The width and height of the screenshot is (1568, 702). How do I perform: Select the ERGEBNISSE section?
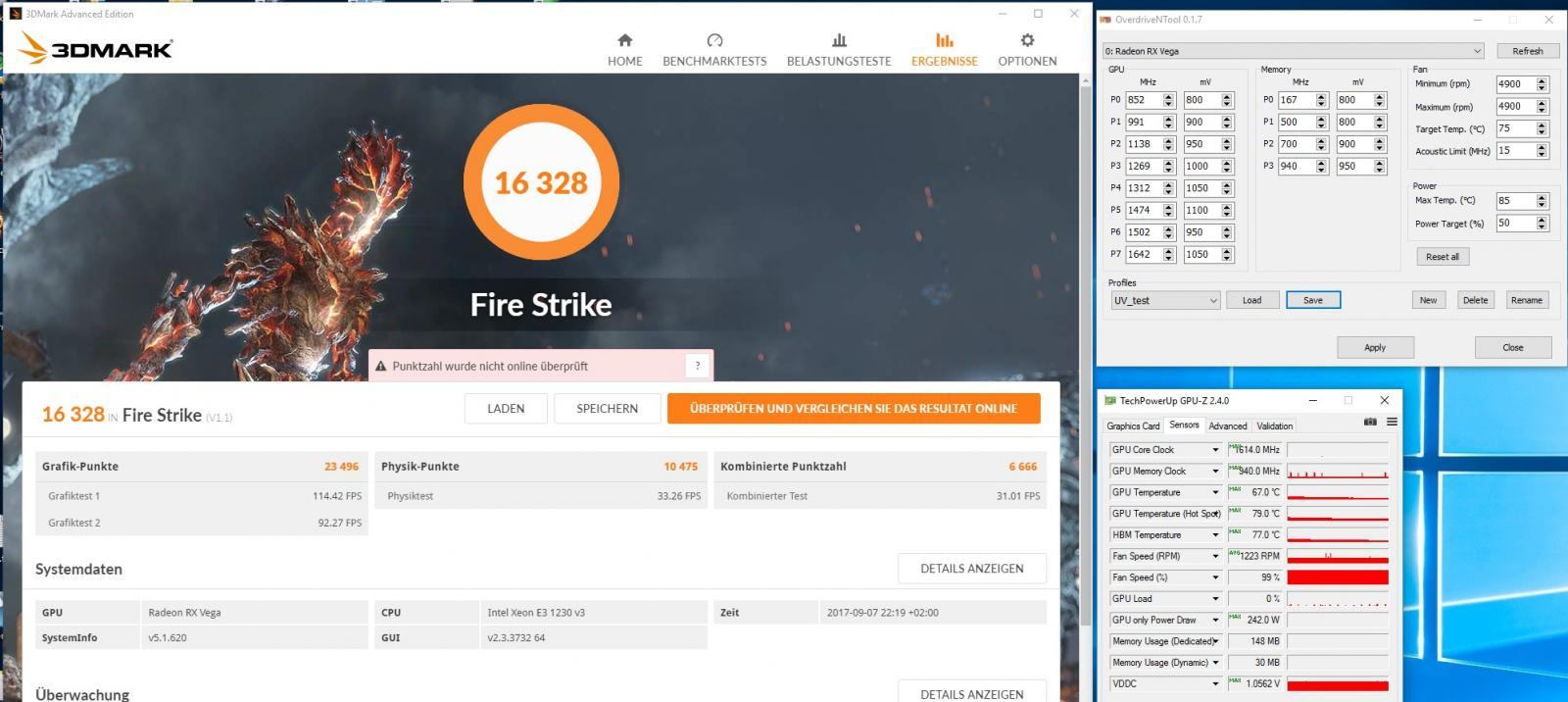point(945,49)
